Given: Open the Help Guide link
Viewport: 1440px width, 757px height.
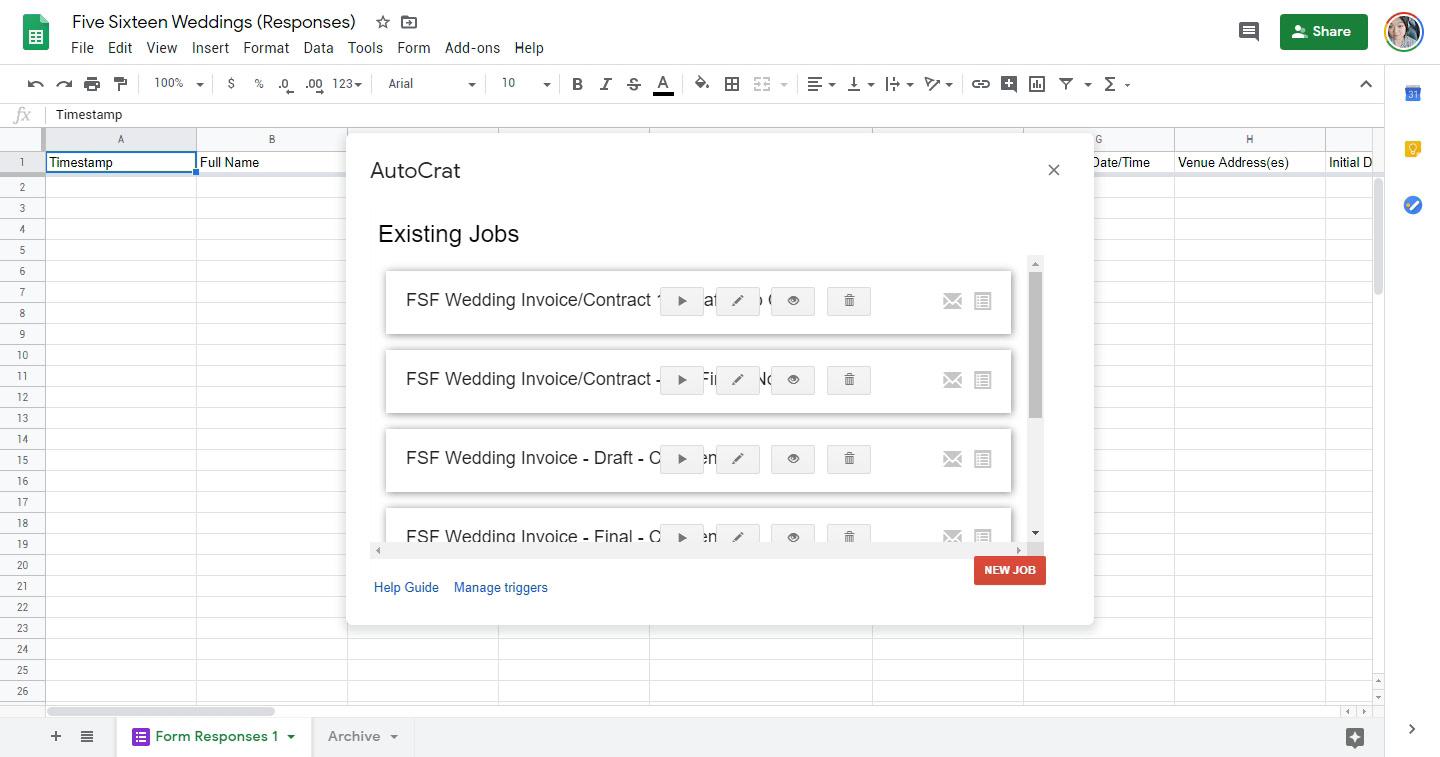Looking at the screenshot, I should pos(406,587).
